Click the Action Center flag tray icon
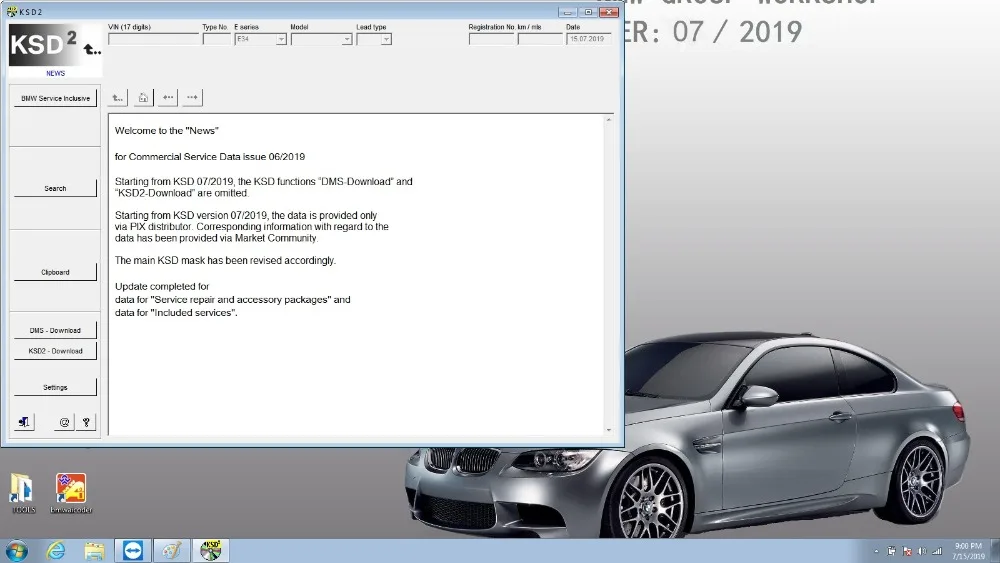The width and height of the screenshot is (1000, 563). pos(906,552)
